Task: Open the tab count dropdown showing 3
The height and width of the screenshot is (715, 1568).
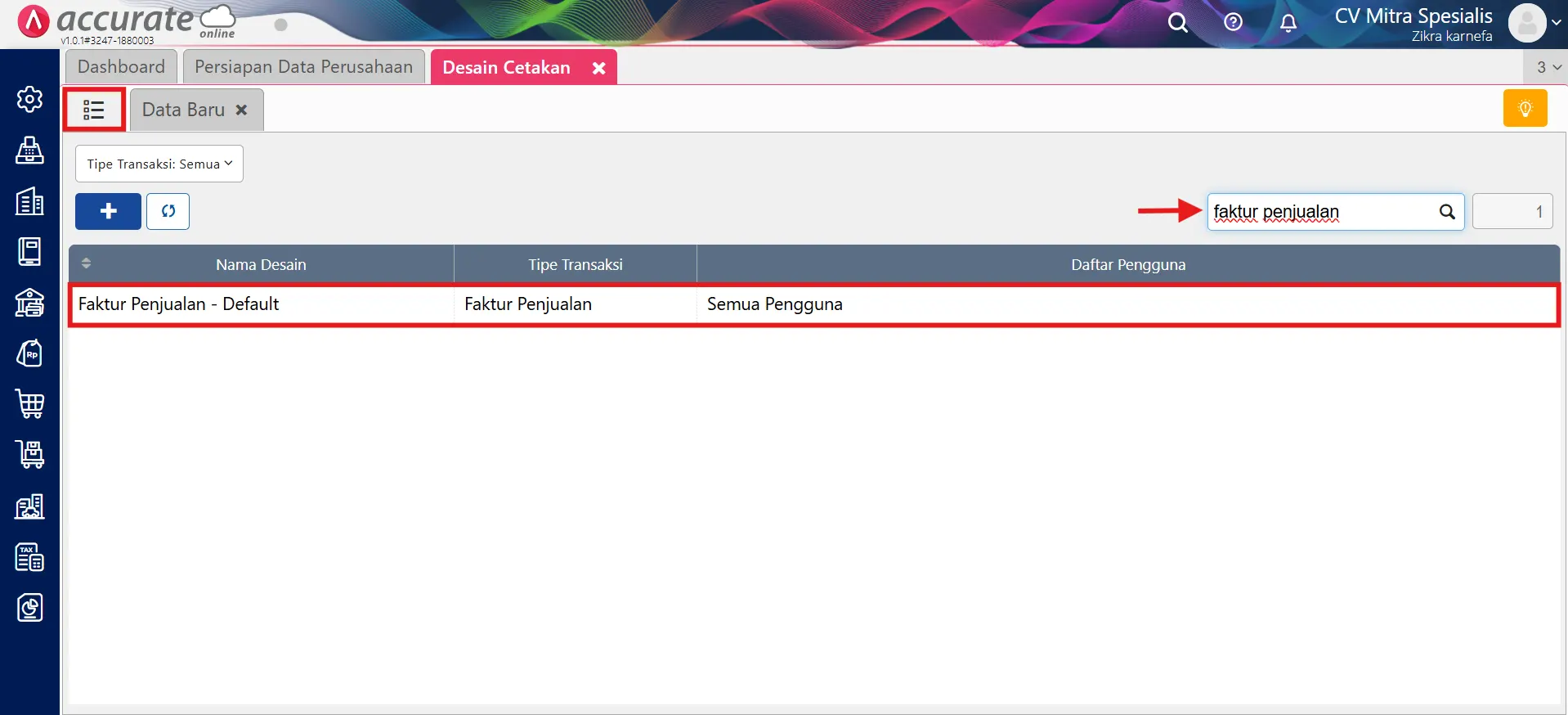Action: click(x=1548, y=67)
